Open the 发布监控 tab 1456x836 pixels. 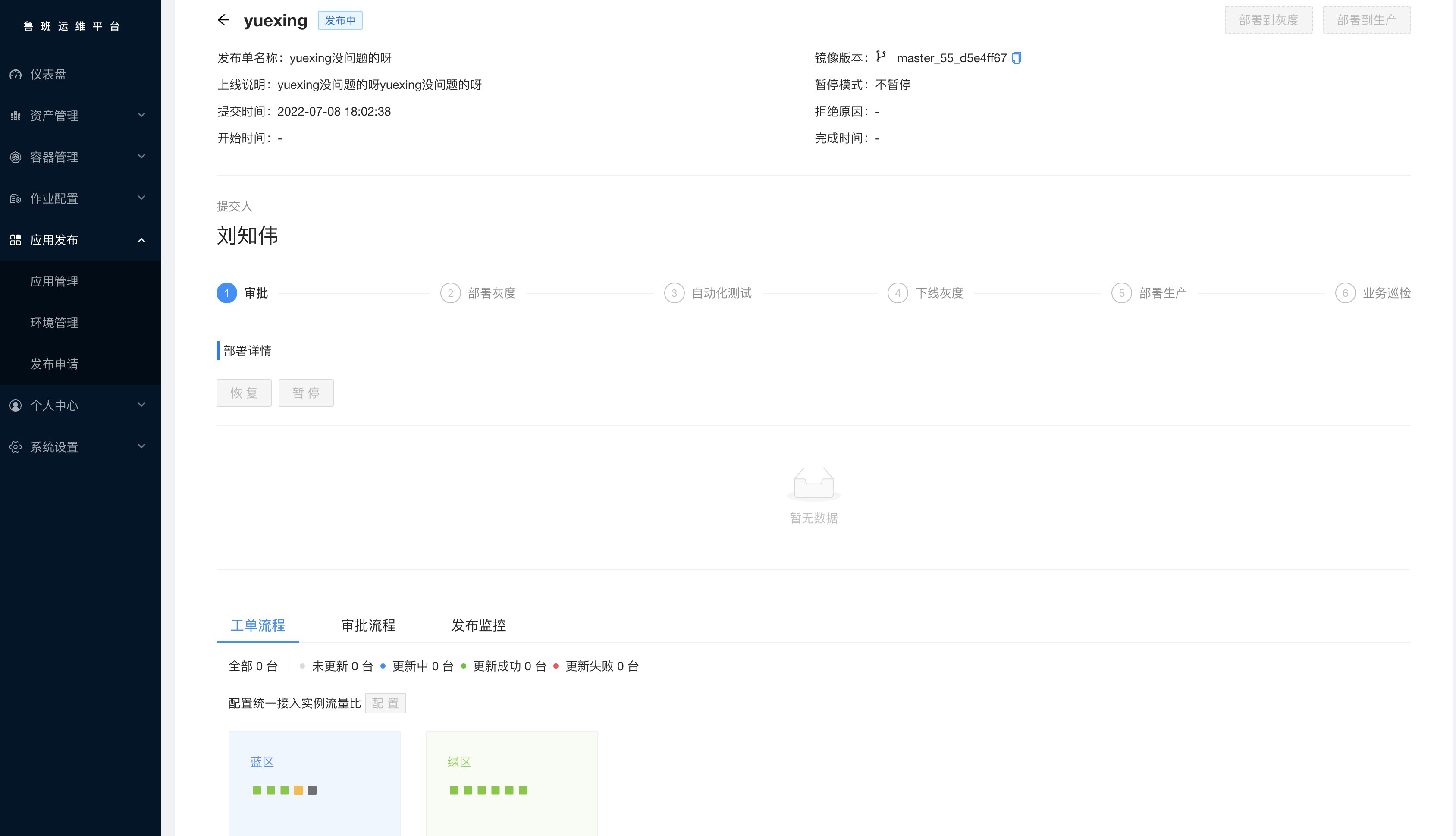click(x=478, y=625)
